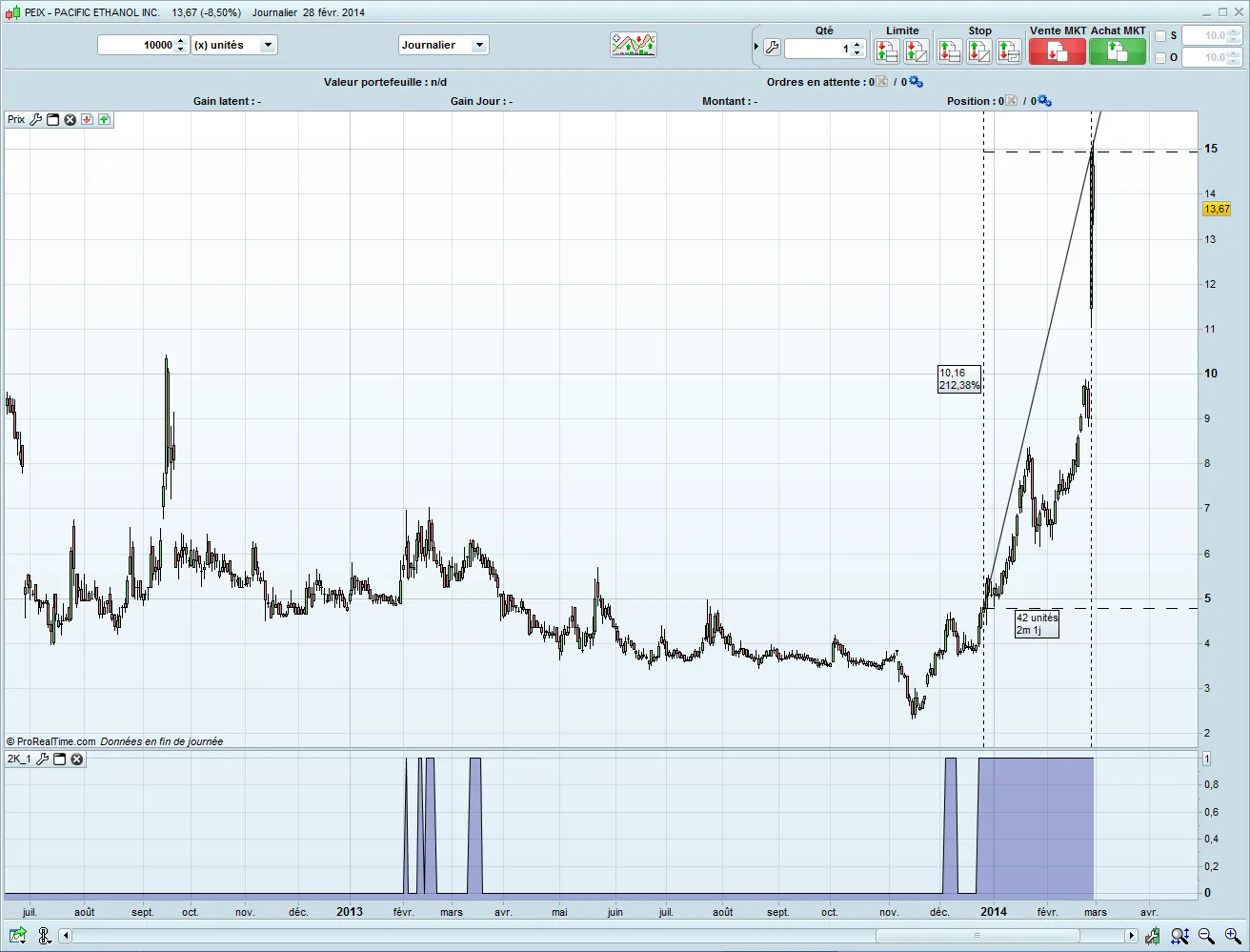Open position settings gears icon
Image resolution: width=1250 pixels, height=952 pixels.
coord(1044,101)
